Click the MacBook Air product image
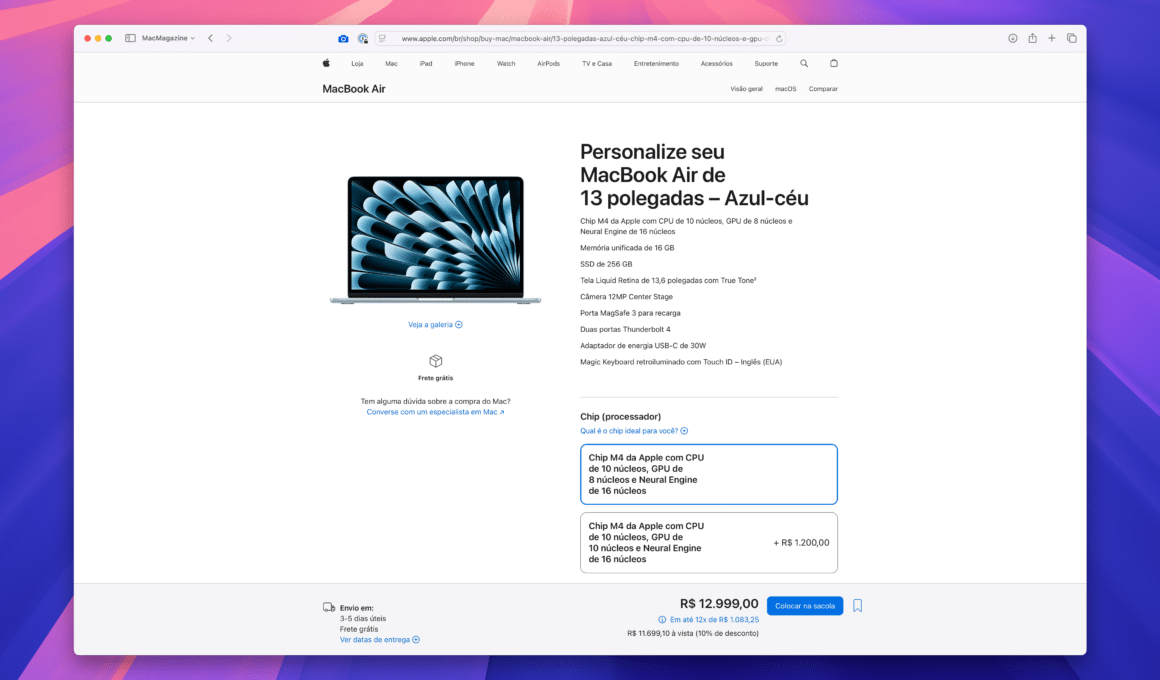This screenshot has width=1160, height=680. (x=436, y=240)
